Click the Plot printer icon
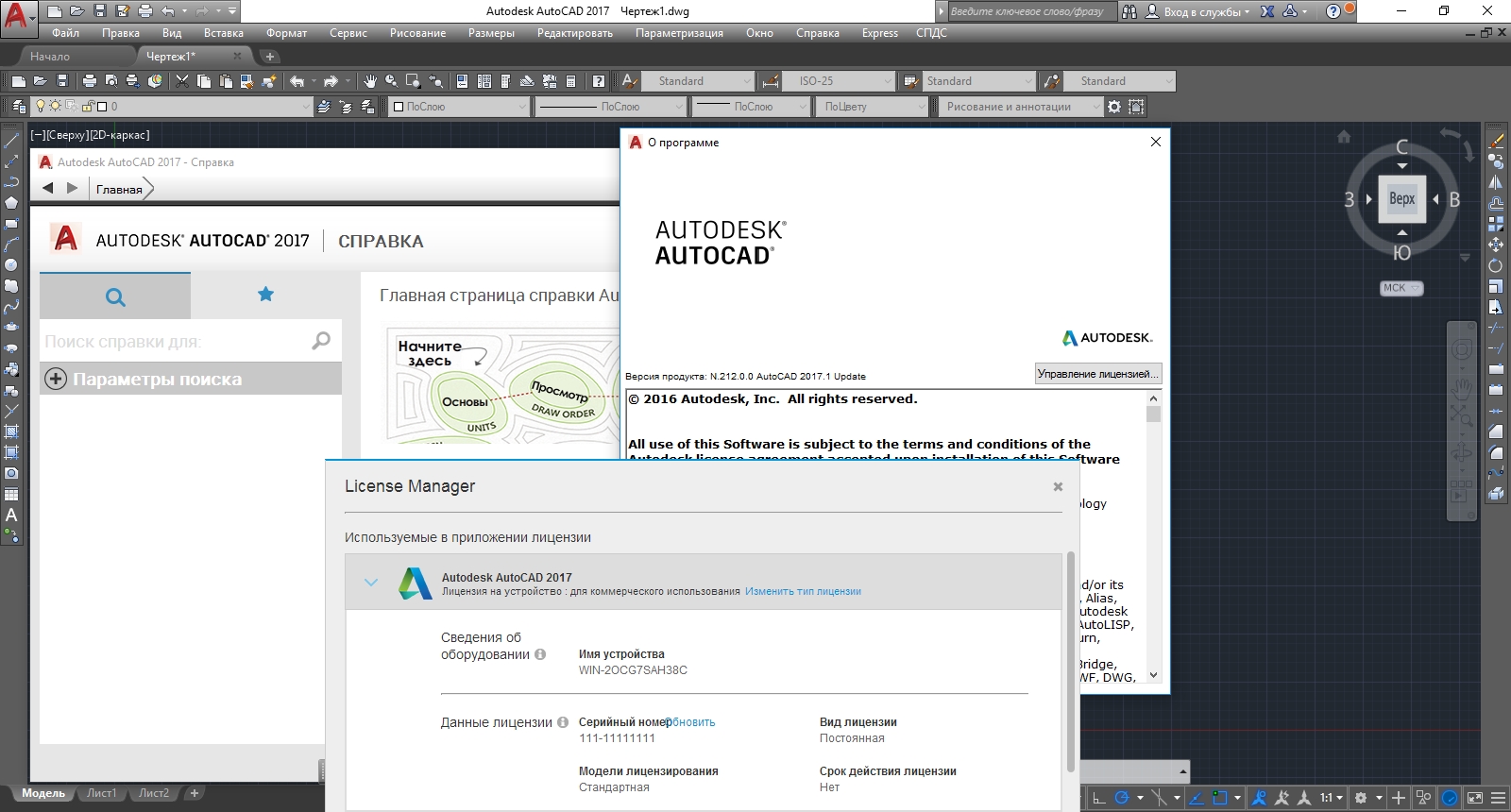Viewport: 1511px width, 812px height. 90,81
